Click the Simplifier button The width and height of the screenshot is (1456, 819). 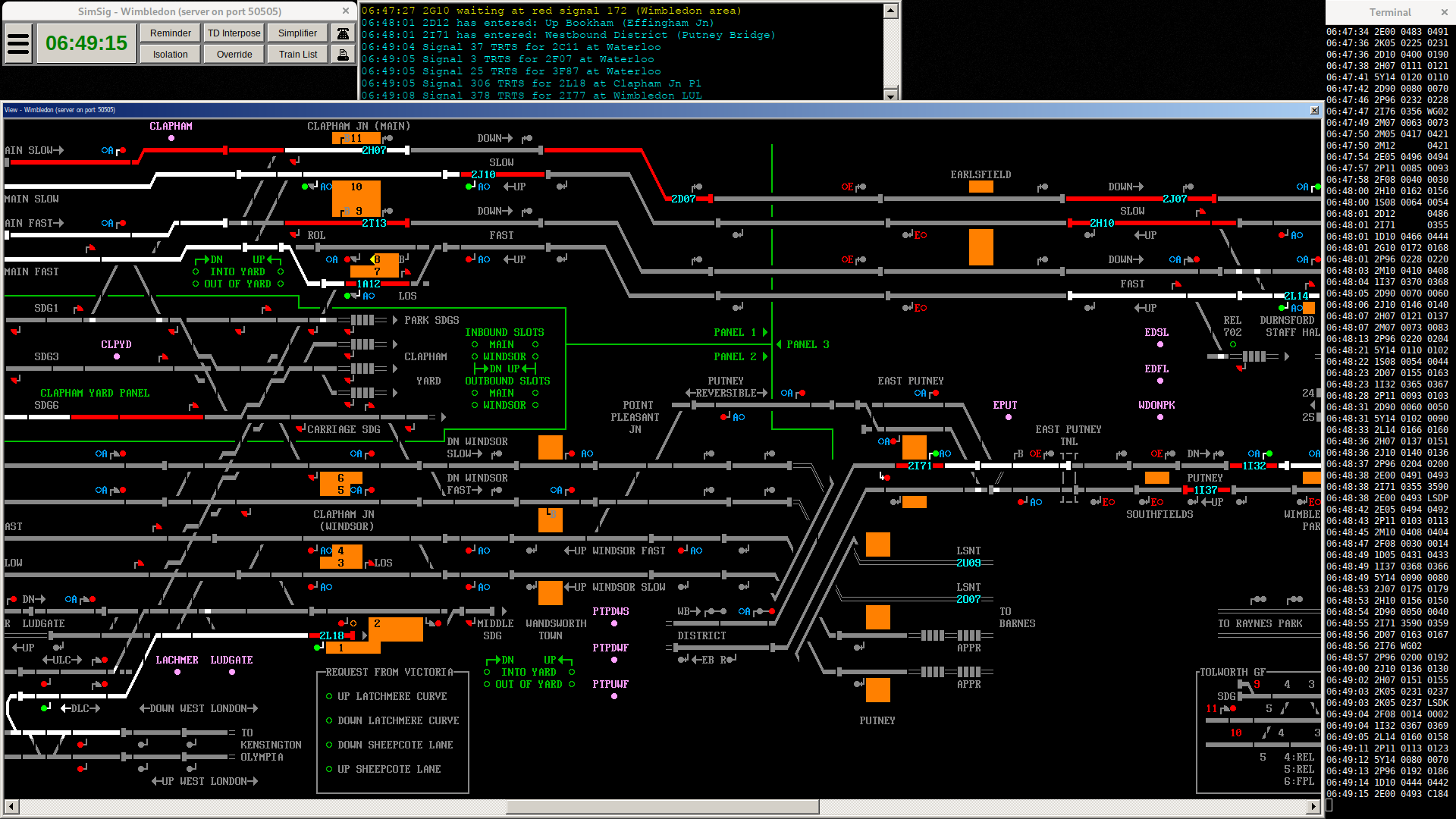tap(298, 33)
